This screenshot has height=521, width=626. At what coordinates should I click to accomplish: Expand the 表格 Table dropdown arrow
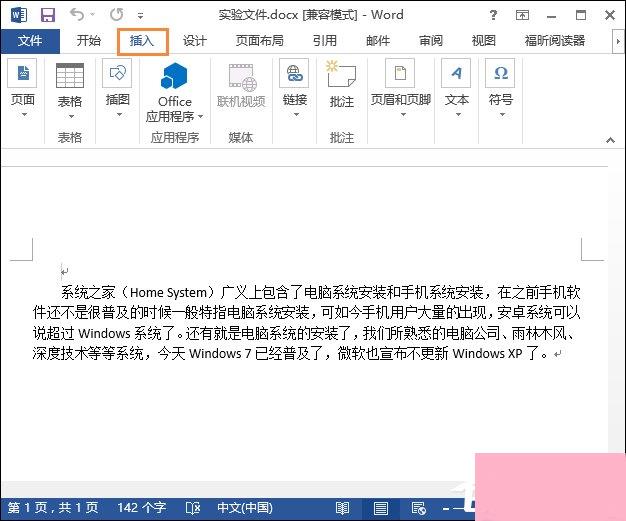(x=71, y=117)
